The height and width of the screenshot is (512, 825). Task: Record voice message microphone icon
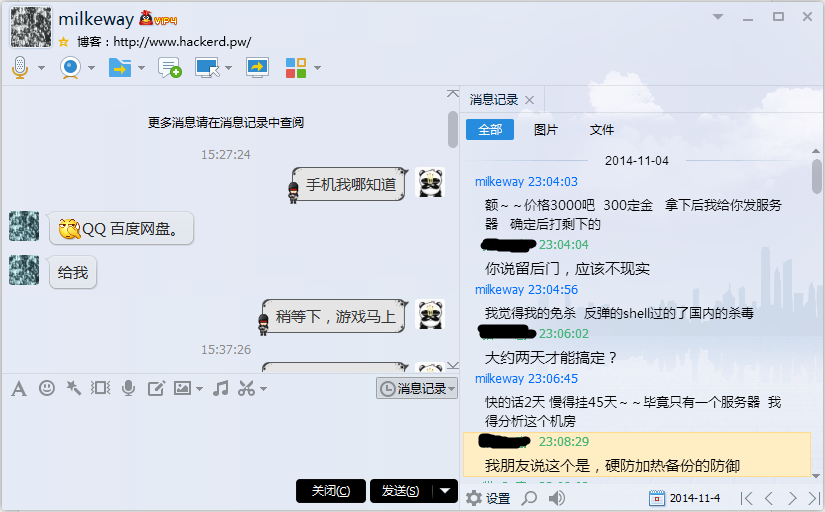pos(128,388)
